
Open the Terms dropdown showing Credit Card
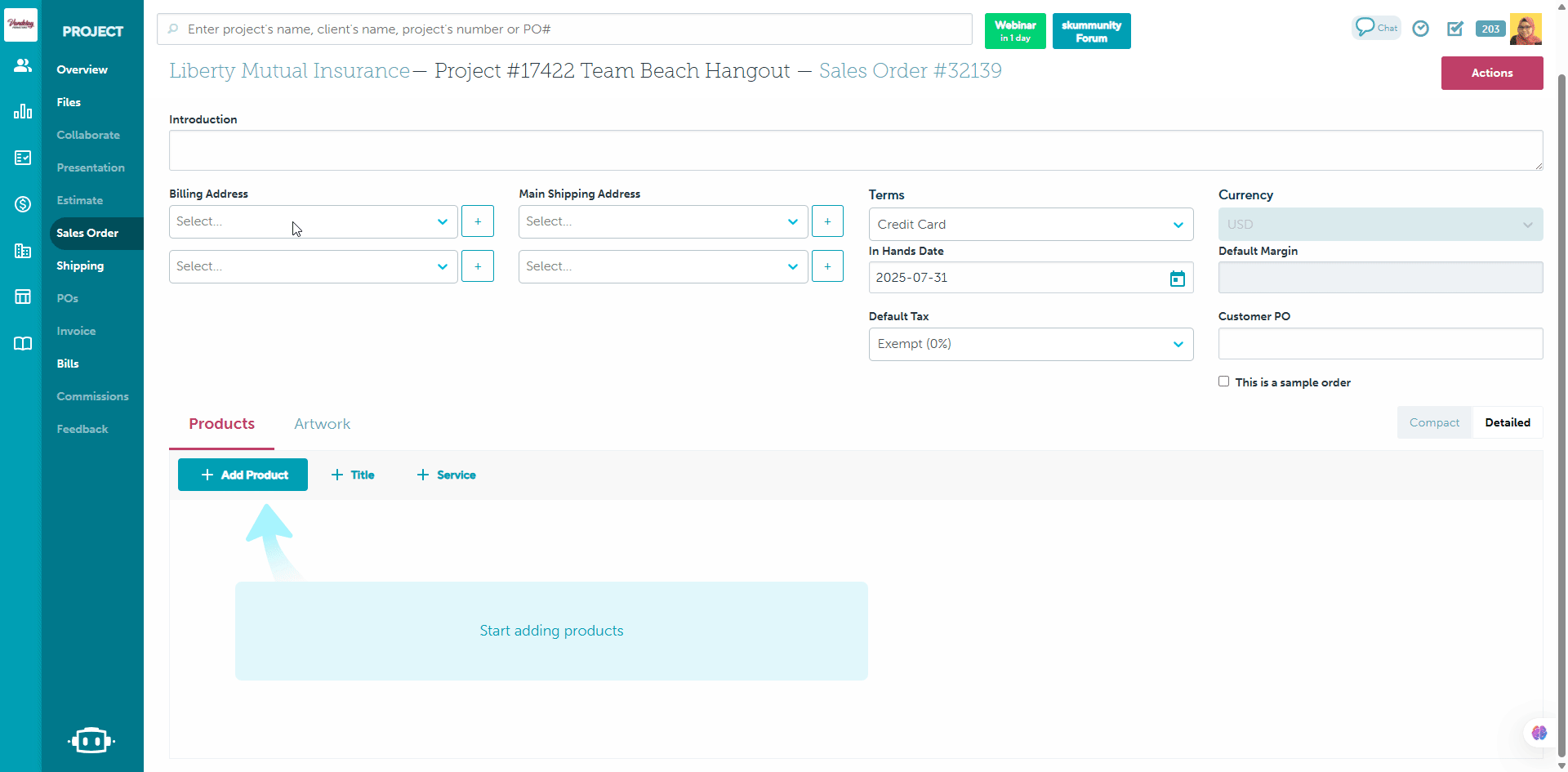point(1031,224)
